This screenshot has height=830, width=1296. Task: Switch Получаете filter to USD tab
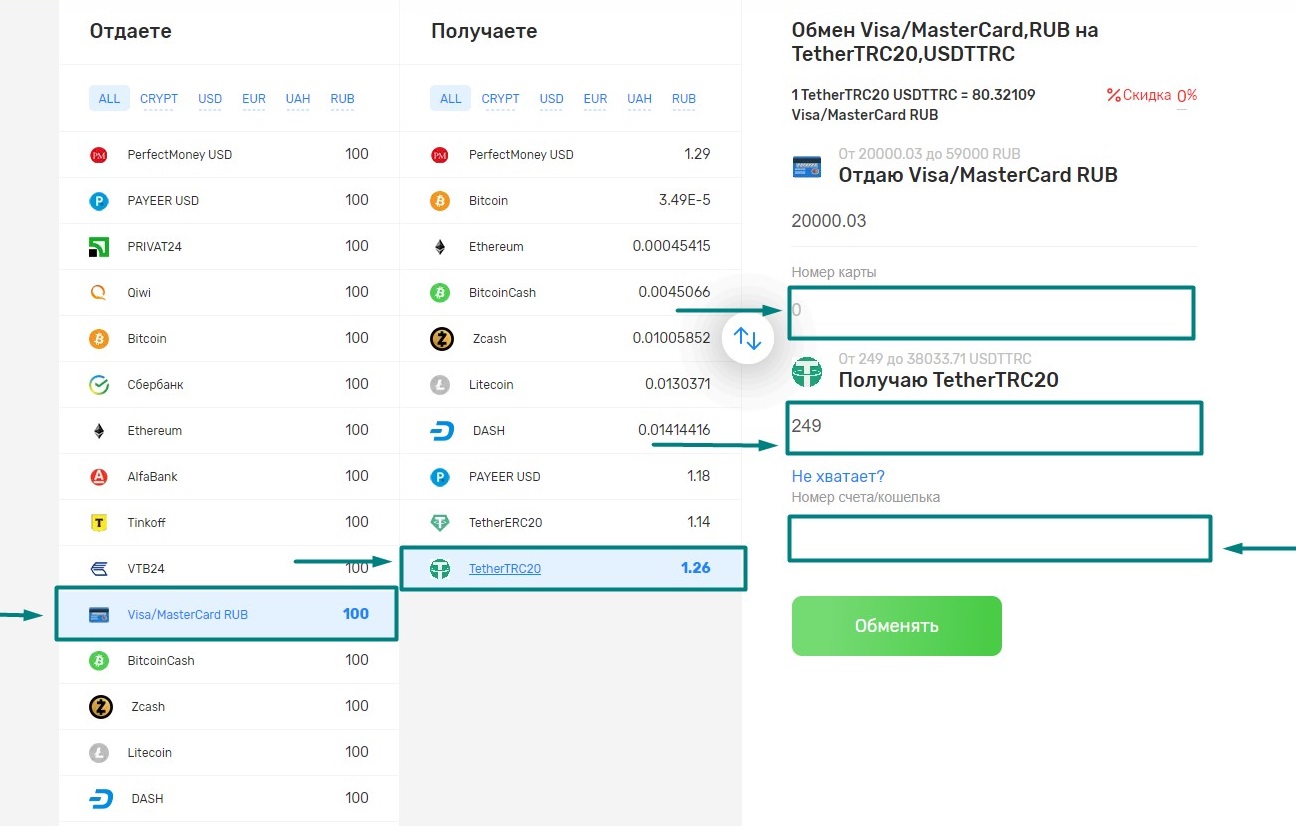[x=551, y=99]
